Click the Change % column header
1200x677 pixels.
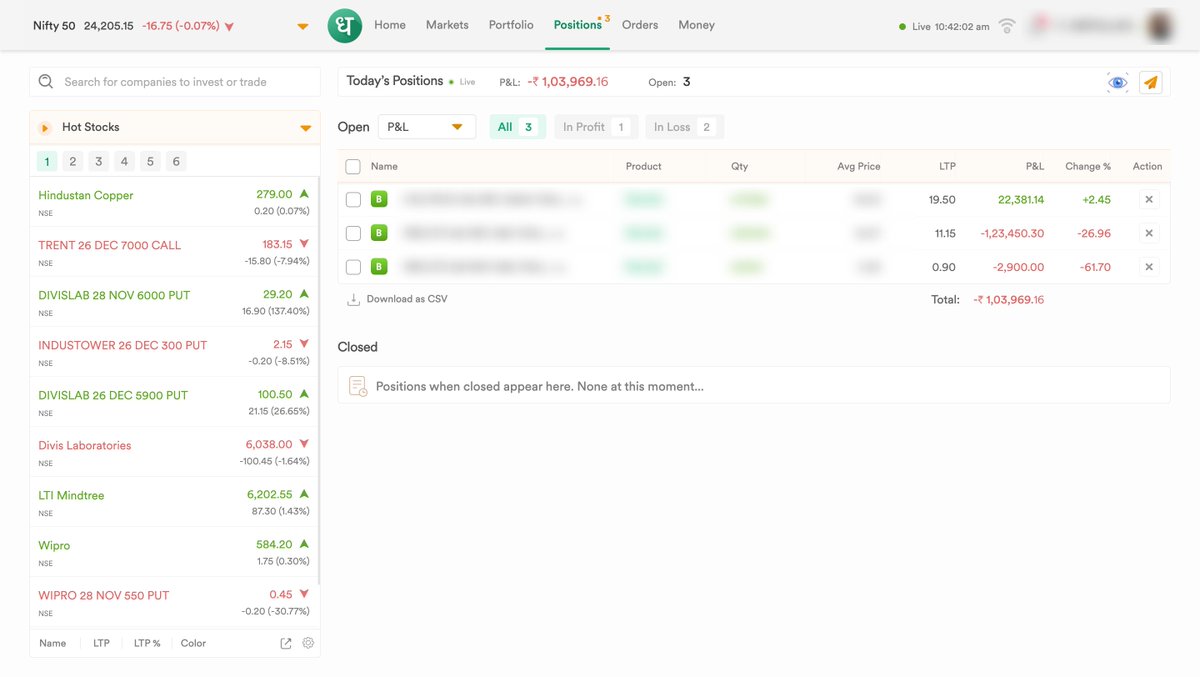1087,166
